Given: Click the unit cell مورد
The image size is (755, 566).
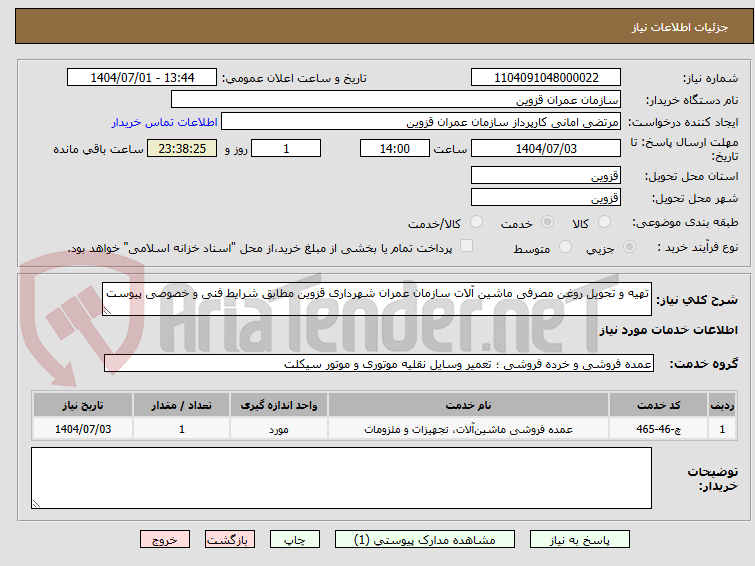Looking at the screenshot, I should (279, 429).
